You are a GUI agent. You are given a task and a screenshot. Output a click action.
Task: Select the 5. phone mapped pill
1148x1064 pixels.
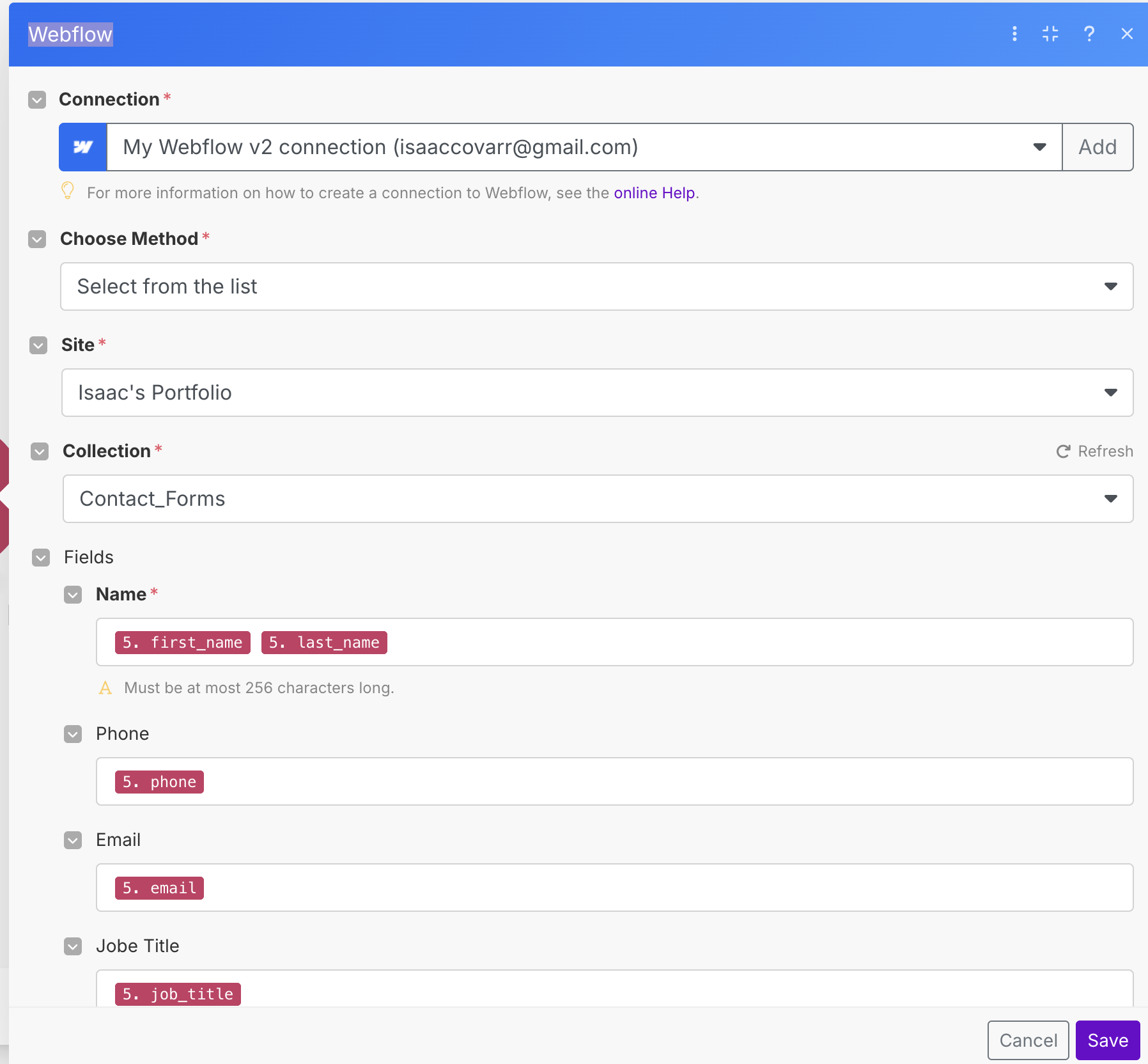(159, 782)
